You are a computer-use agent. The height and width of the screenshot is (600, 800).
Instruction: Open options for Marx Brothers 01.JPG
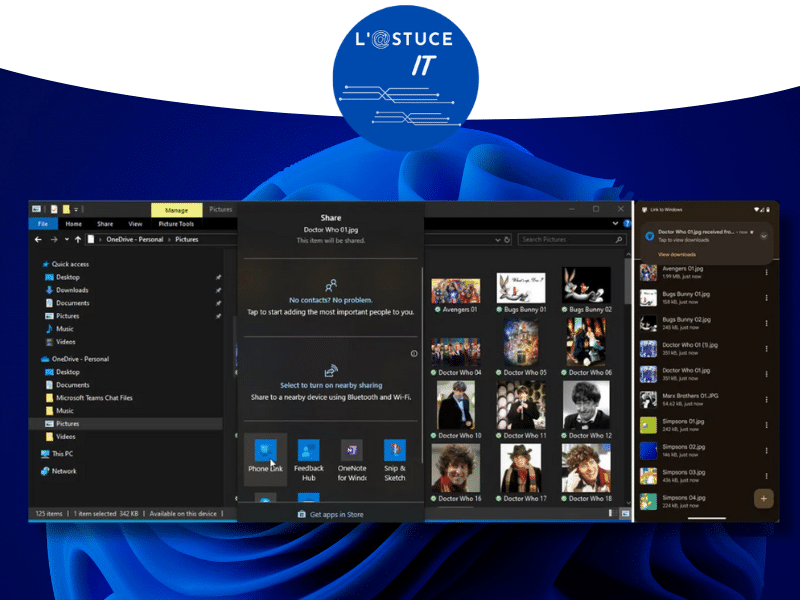pyautogui.click(x=766, y=399)
